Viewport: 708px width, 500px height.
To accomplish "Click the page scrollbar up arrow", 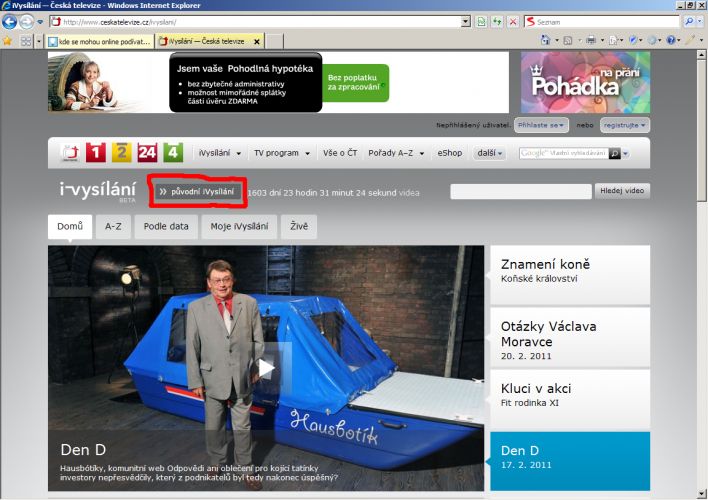I will (x=701, y=55).
